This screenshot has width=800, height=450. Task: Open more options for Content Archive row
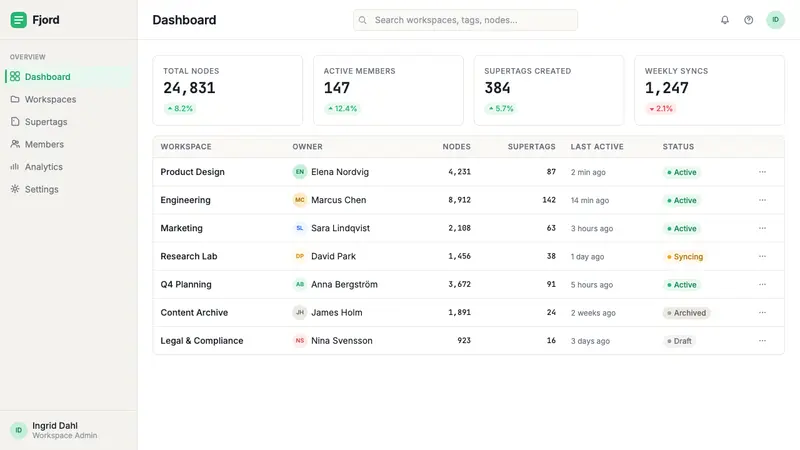762,312
